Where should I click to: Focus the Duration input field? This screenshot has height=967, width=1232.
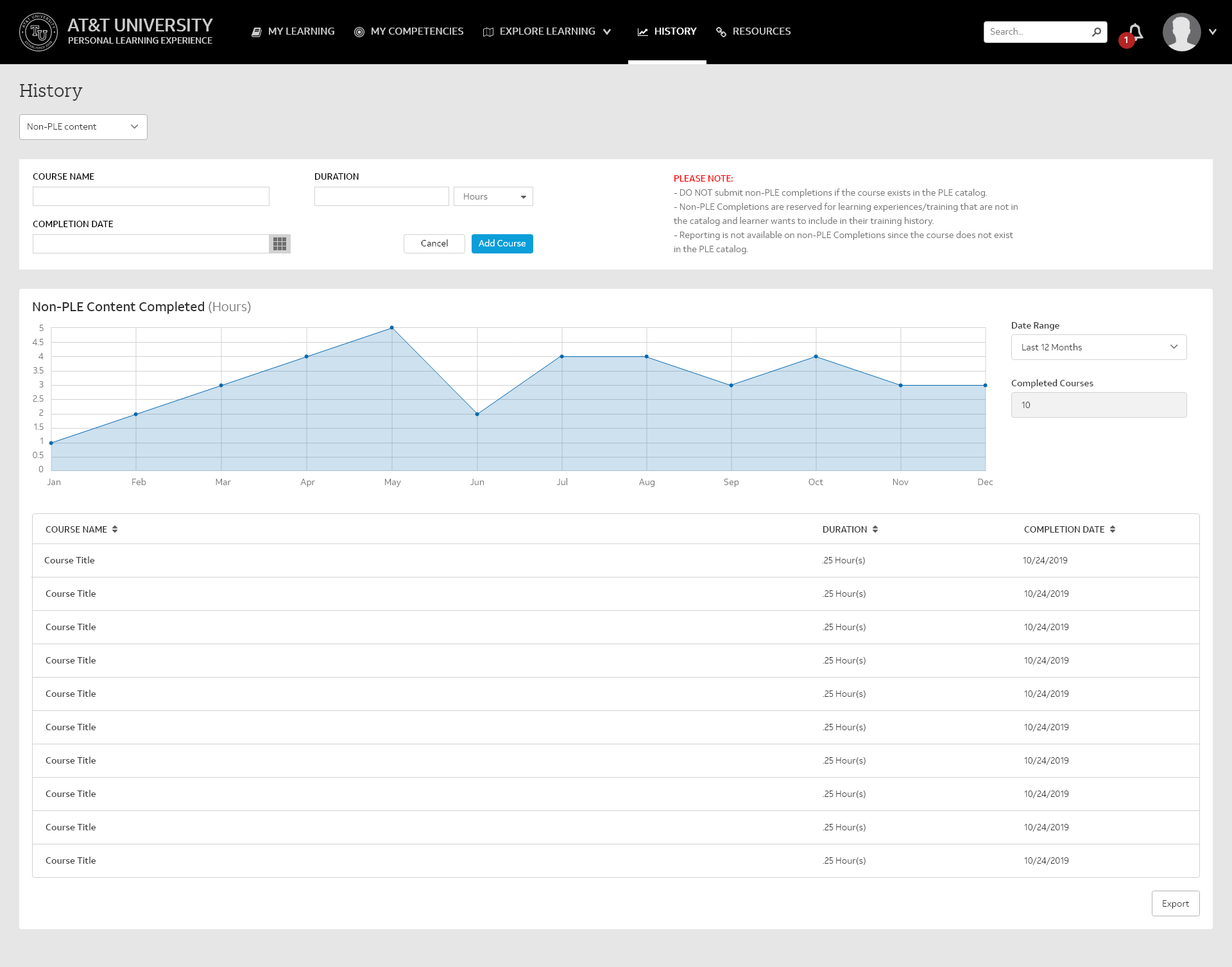coord(382,196)
